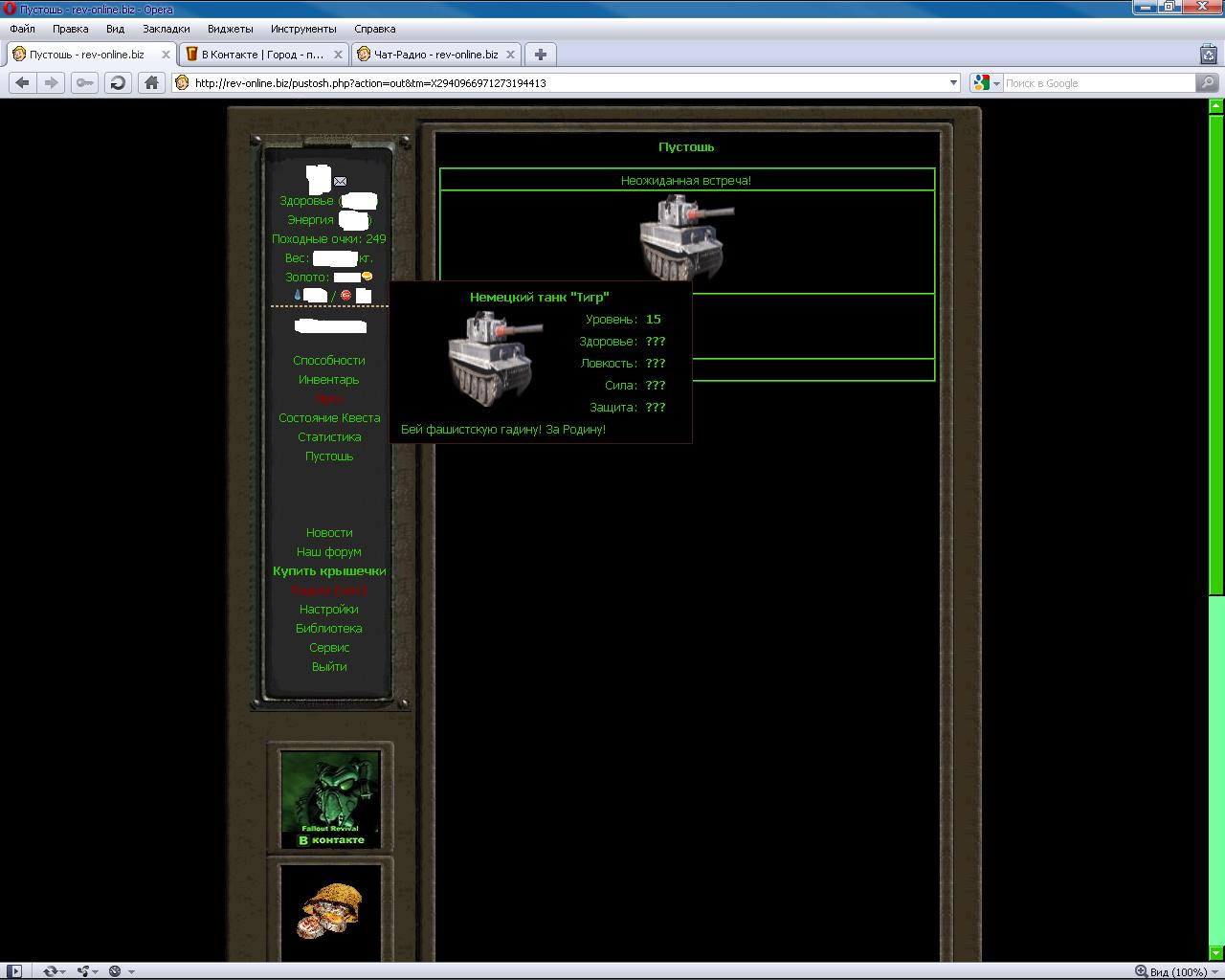Open the Инструменты menu

click(303, 29)
